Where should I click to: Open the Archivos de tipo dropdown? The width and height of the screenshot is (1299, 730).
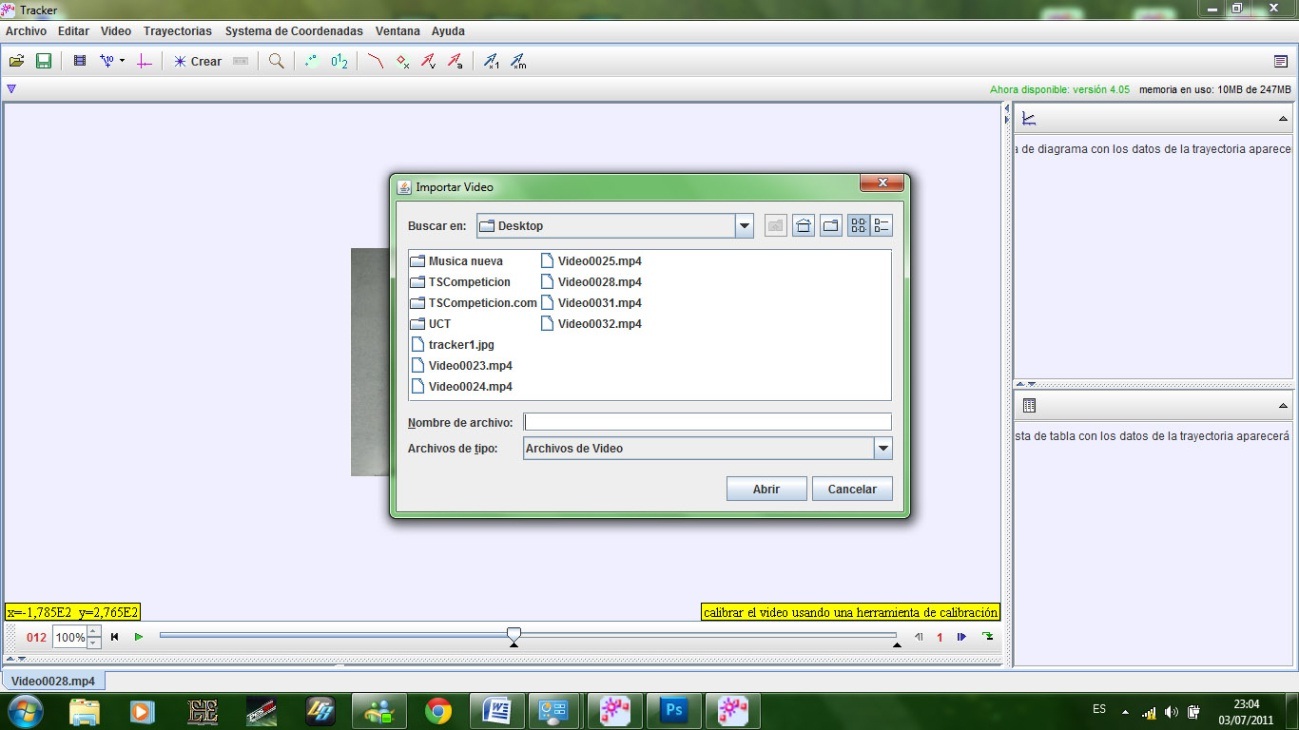coord(884,448)
